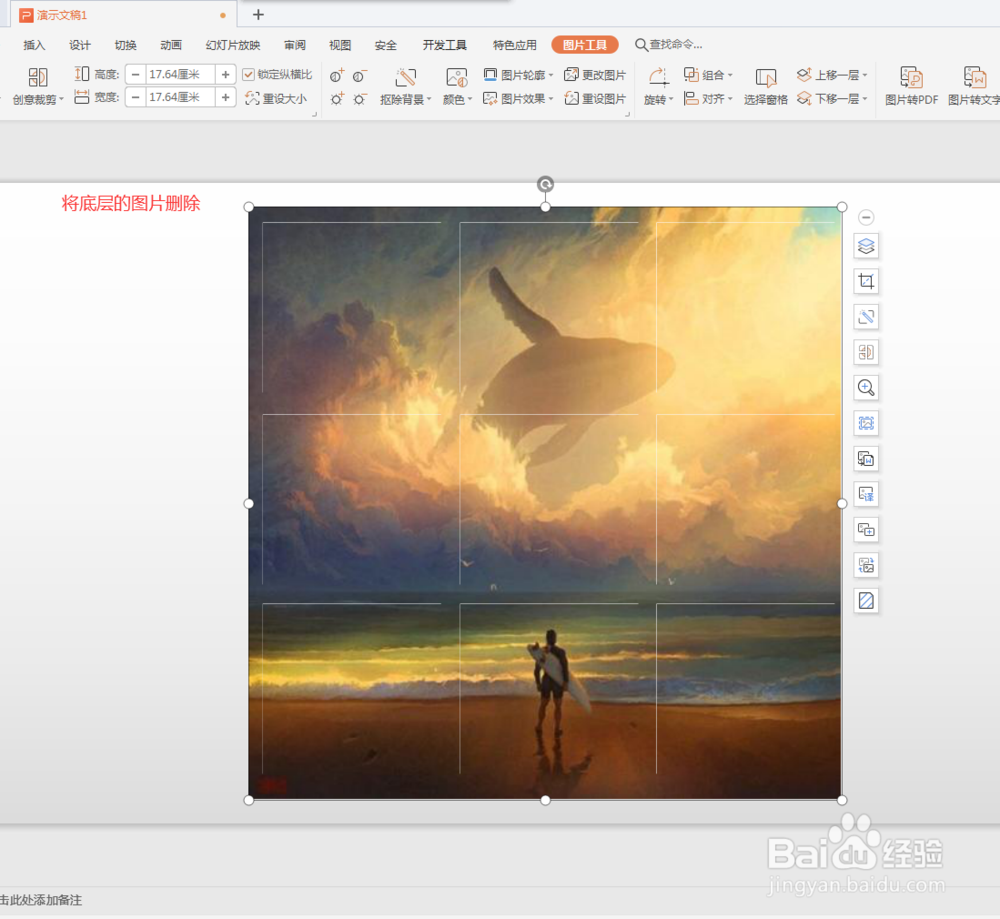This screenshot has width=1000, height=919.
Task: Open the 插入 tab
Action: coord(34,45)
